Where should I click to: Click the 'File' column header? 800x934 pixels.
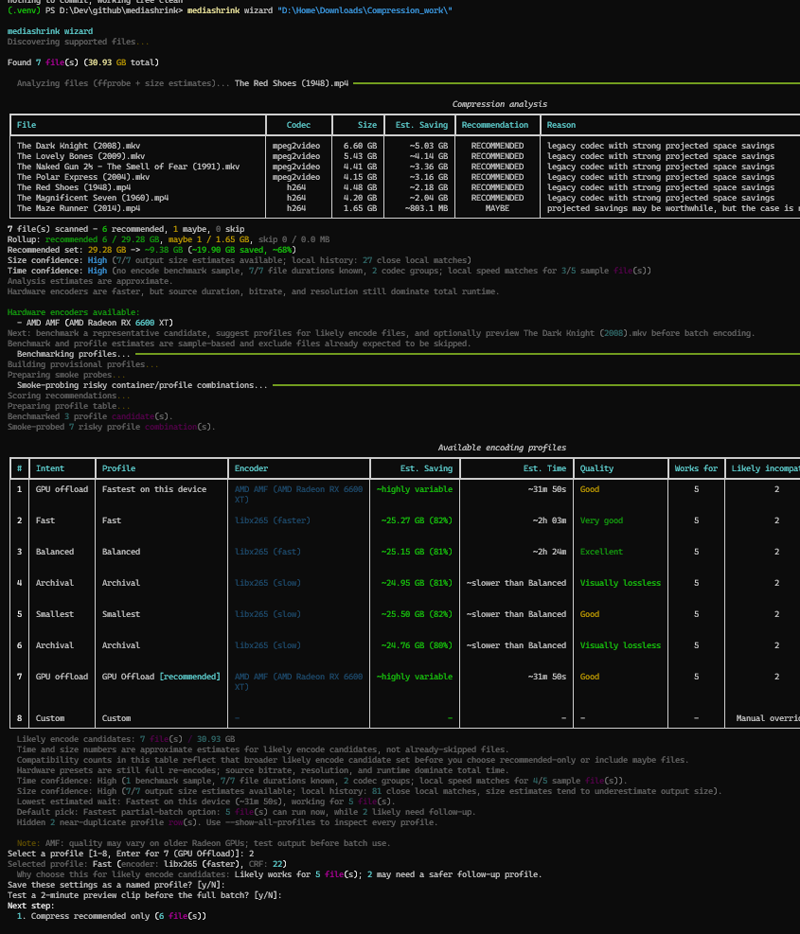click(x=26, y=125)
